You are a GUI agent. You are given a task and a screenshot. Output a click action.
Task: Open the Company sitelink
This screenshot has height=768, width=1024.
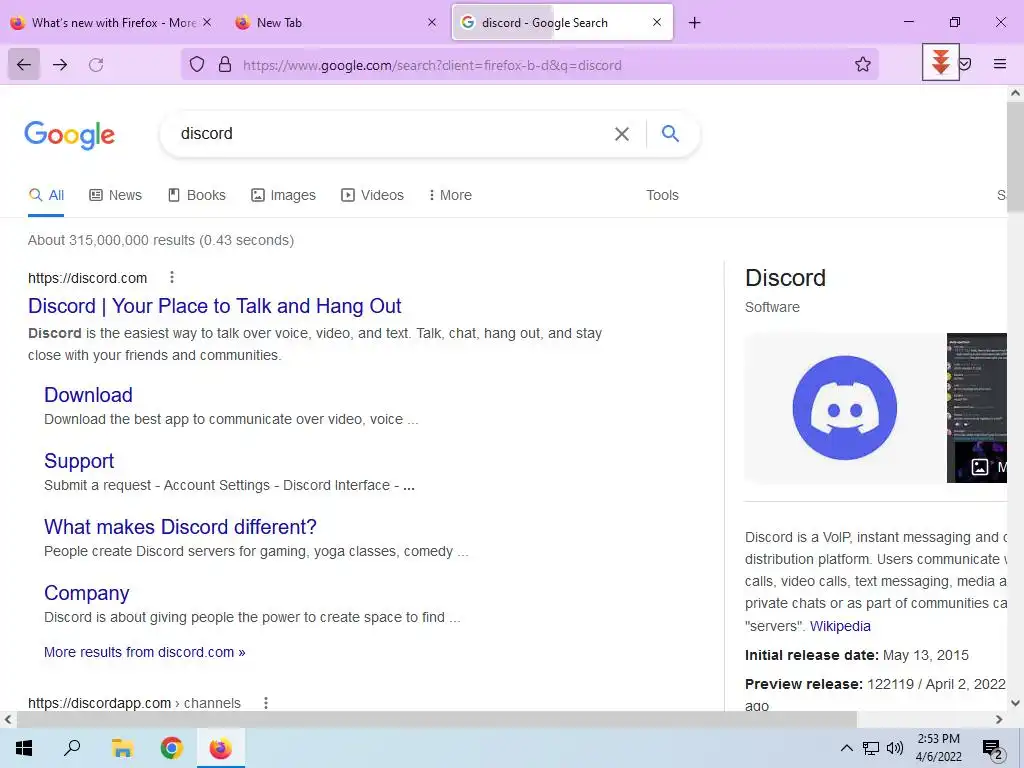[x=86, y=593]
